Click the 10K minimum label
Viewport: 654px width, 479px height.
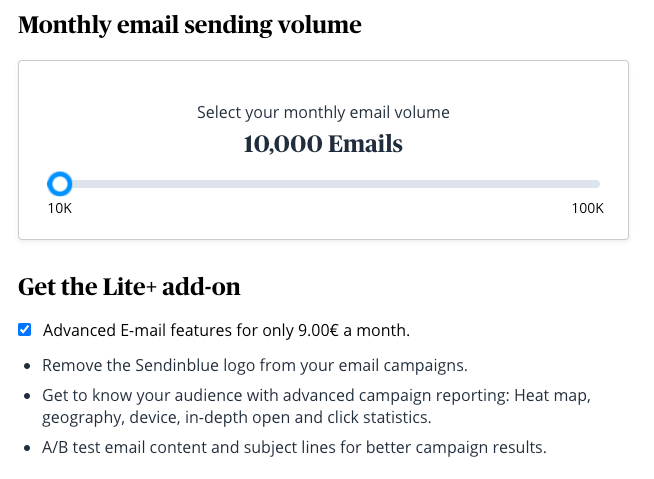60,208
